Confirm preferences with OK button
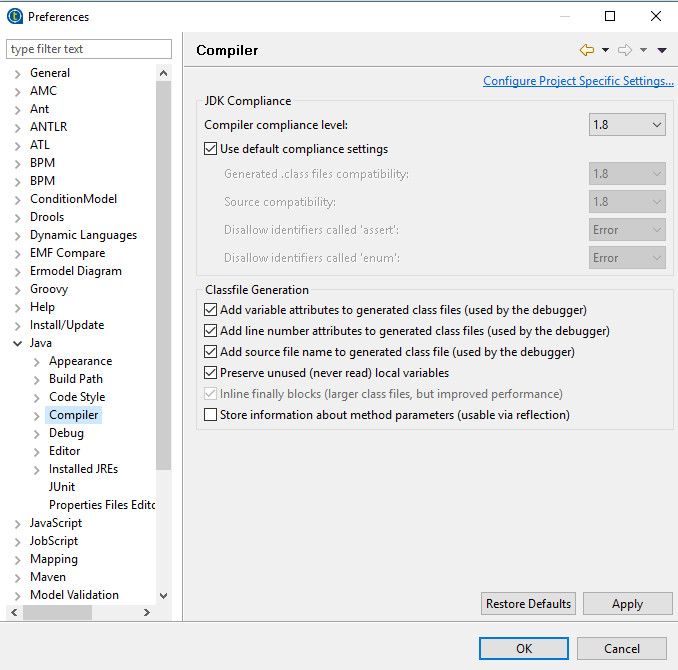Image resolution: width=678 pixels, height=670 pixels. (524, 648)
